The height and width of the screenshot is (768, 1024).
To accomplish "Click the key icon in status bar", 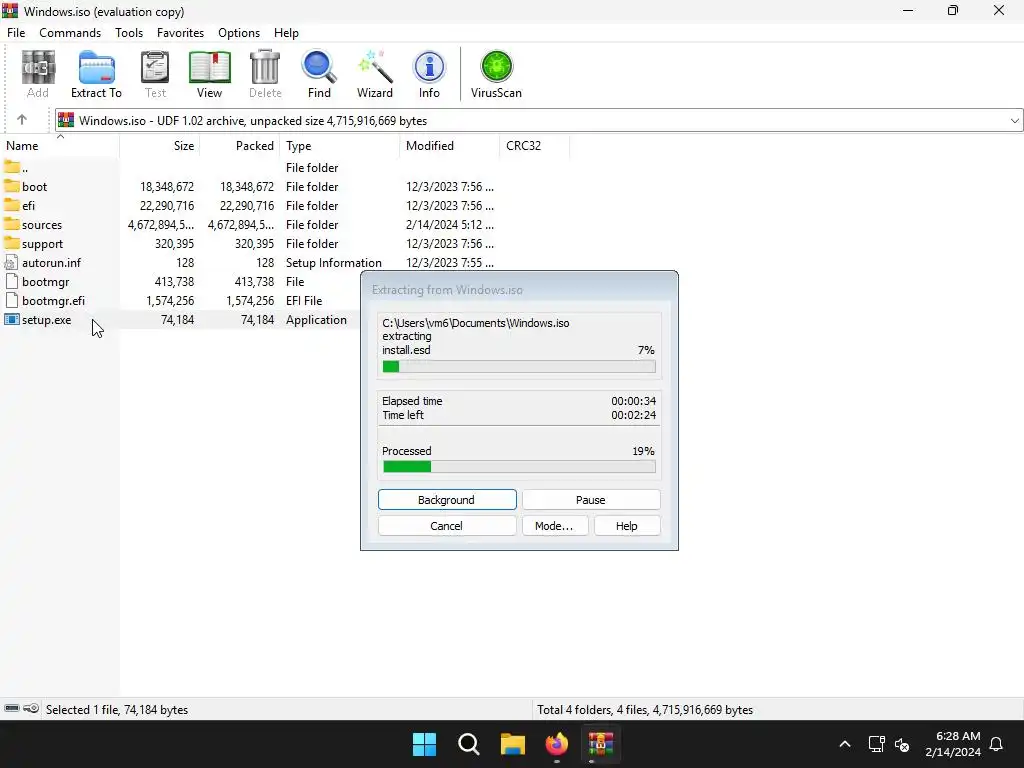I will pyautogui.click(x=31, y=709).
